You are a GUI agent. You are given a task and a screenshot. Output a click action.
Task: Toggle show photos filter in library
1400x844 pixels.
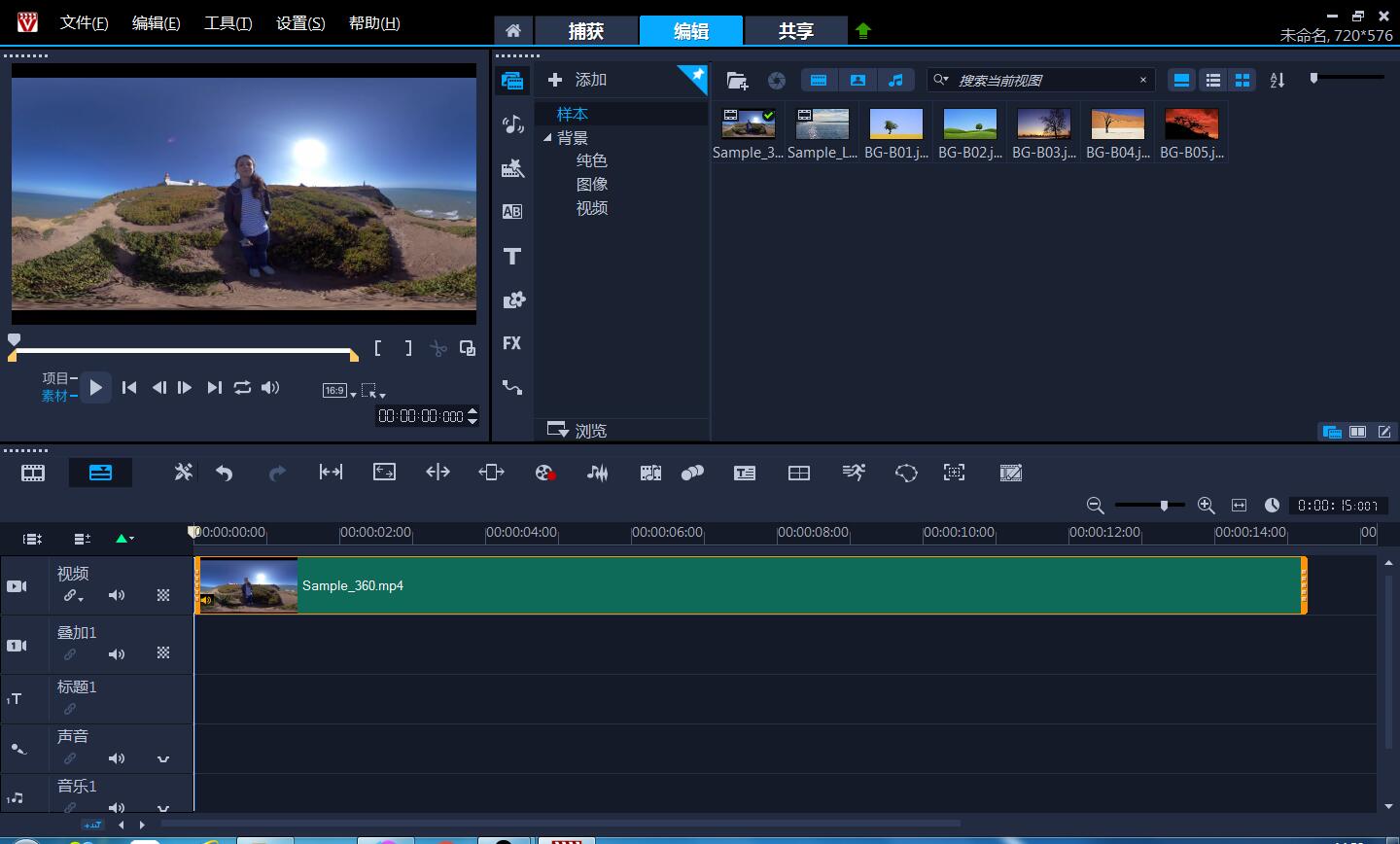click(x=857, y=81)
